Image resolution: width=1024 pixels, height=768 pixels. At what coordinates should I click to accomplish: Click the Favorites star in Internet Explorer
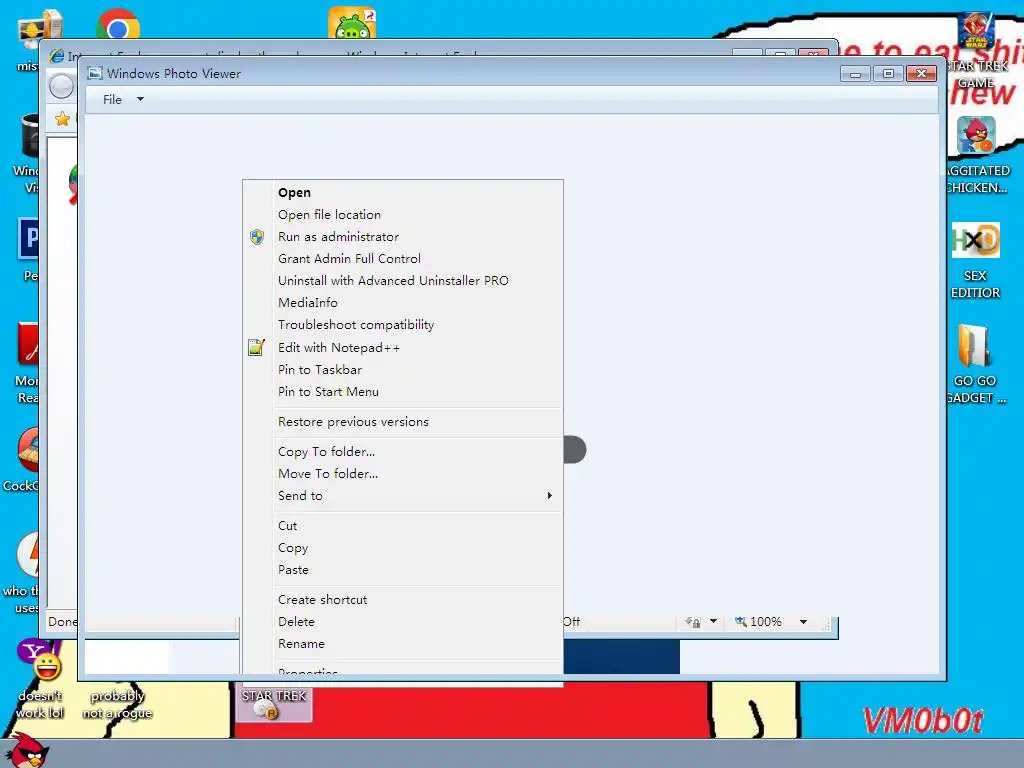click(63, 119)
